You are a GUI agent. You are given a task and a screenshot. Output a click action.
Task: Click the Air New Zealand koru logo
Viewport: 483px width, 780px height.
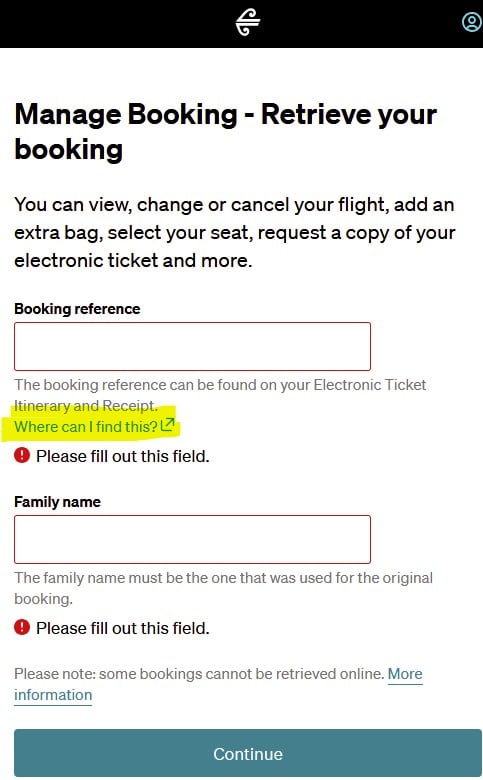coord(247,22)
